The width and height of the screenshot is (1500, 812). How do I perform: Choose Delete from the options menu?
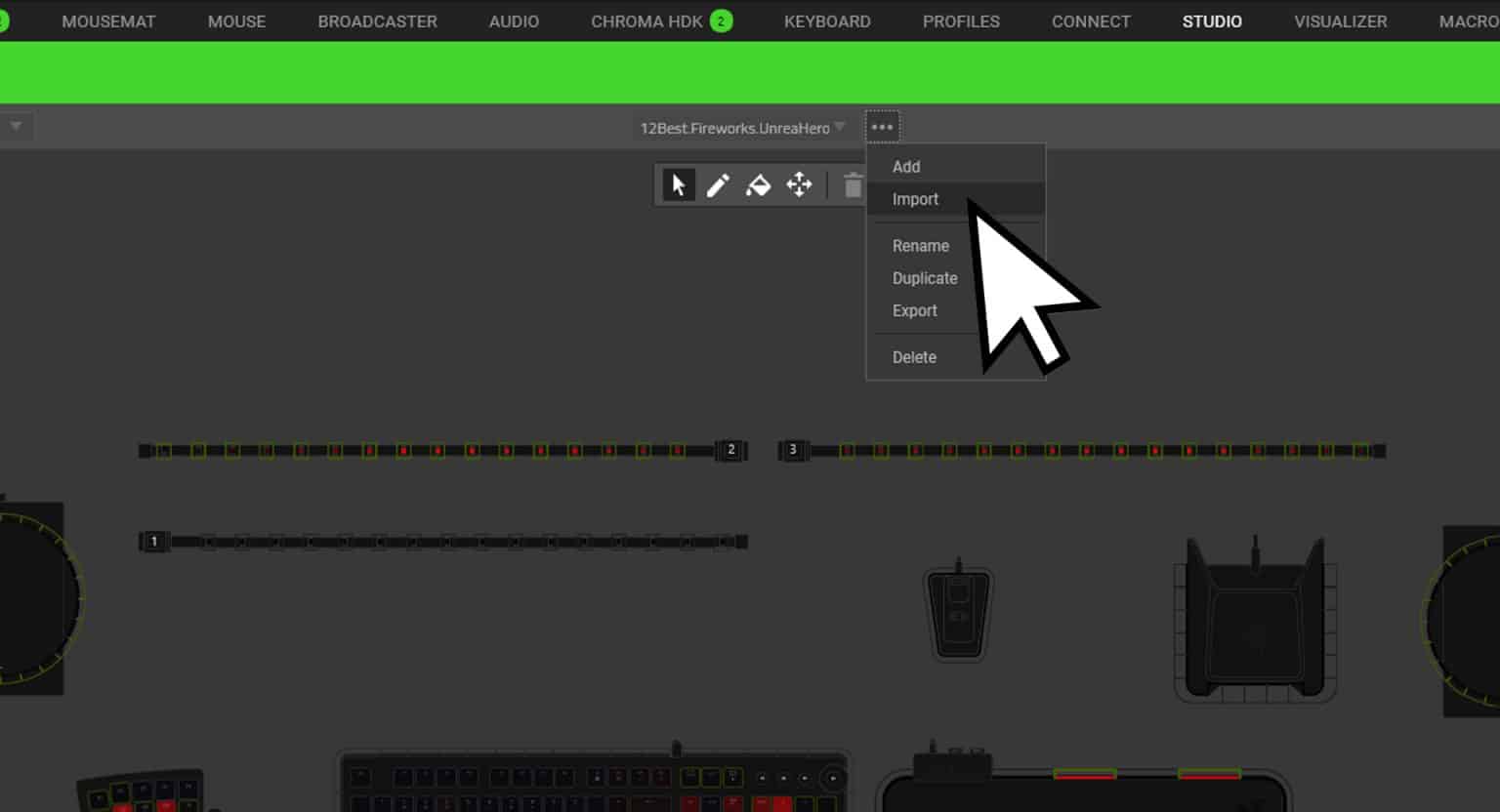pyautogui.click(x=913, y=356)
